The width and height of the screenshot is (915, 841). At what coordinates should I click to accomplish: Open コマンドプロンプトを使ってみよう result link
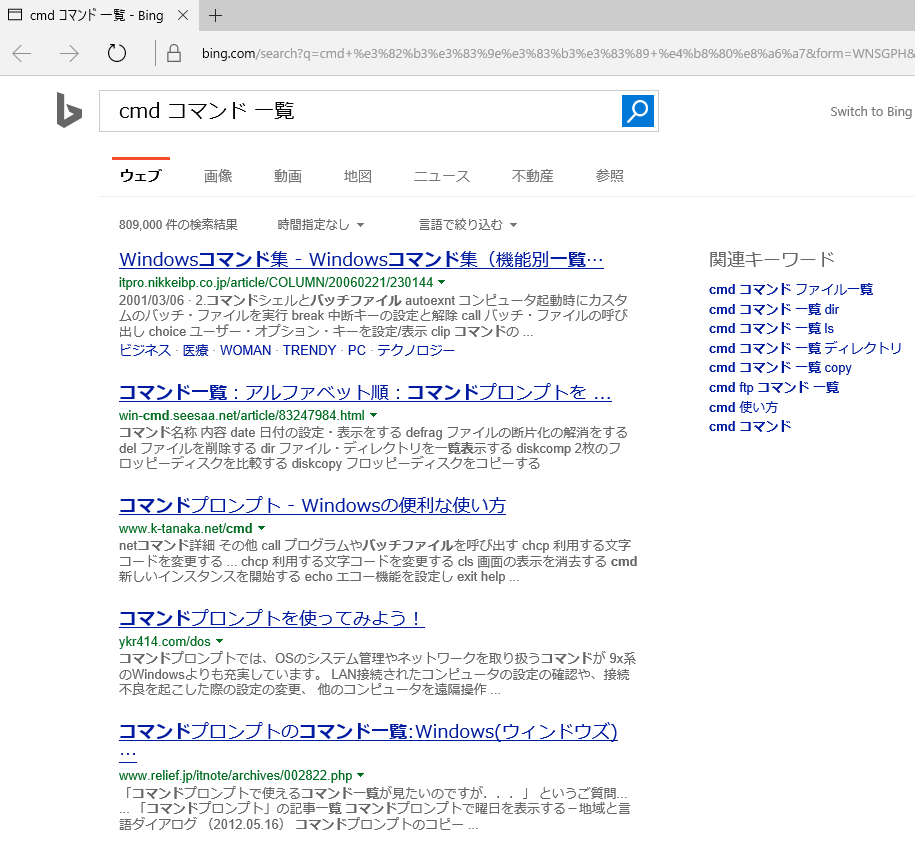point(271,618)
